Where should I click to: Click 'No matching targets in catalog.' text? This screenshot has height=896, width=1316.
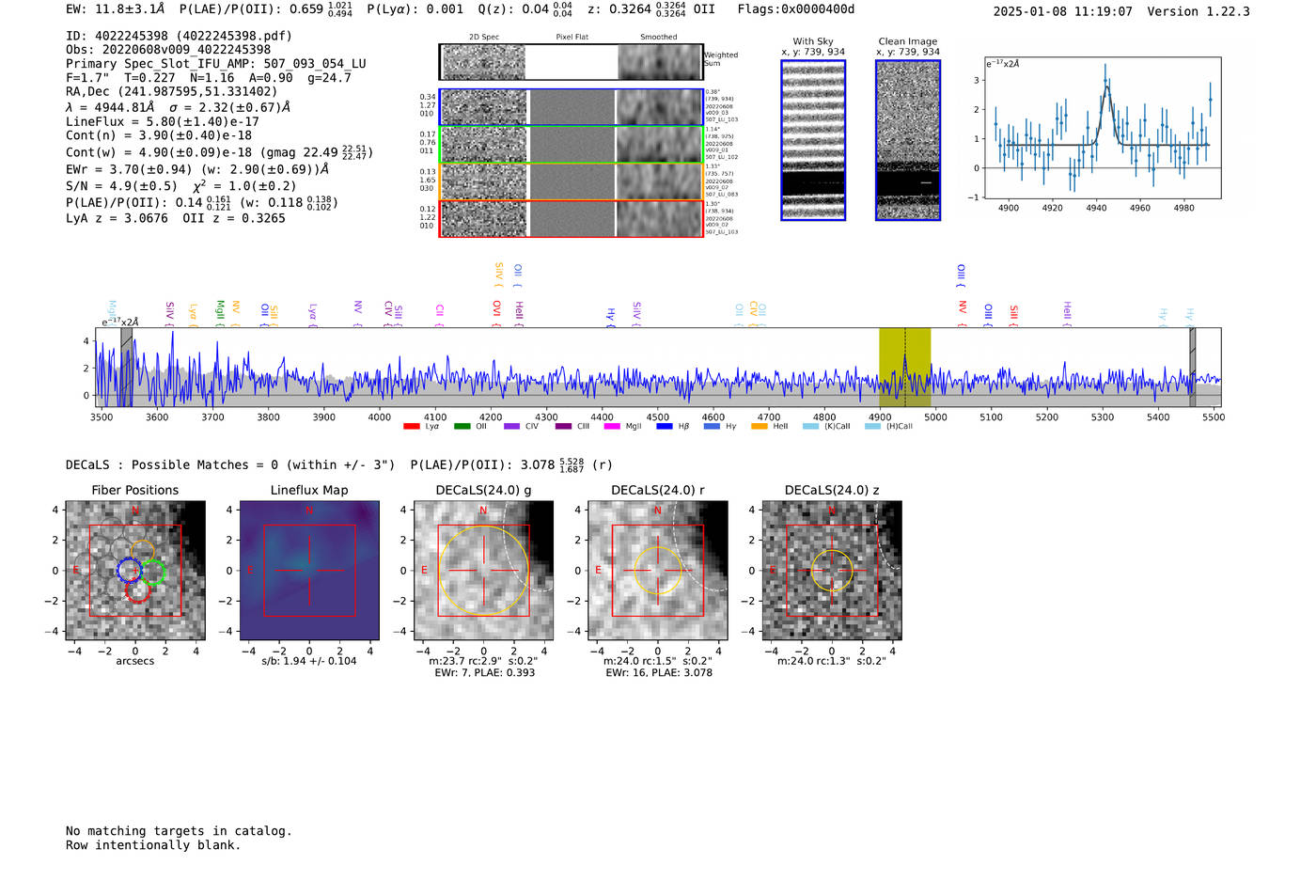pos(179,831)
